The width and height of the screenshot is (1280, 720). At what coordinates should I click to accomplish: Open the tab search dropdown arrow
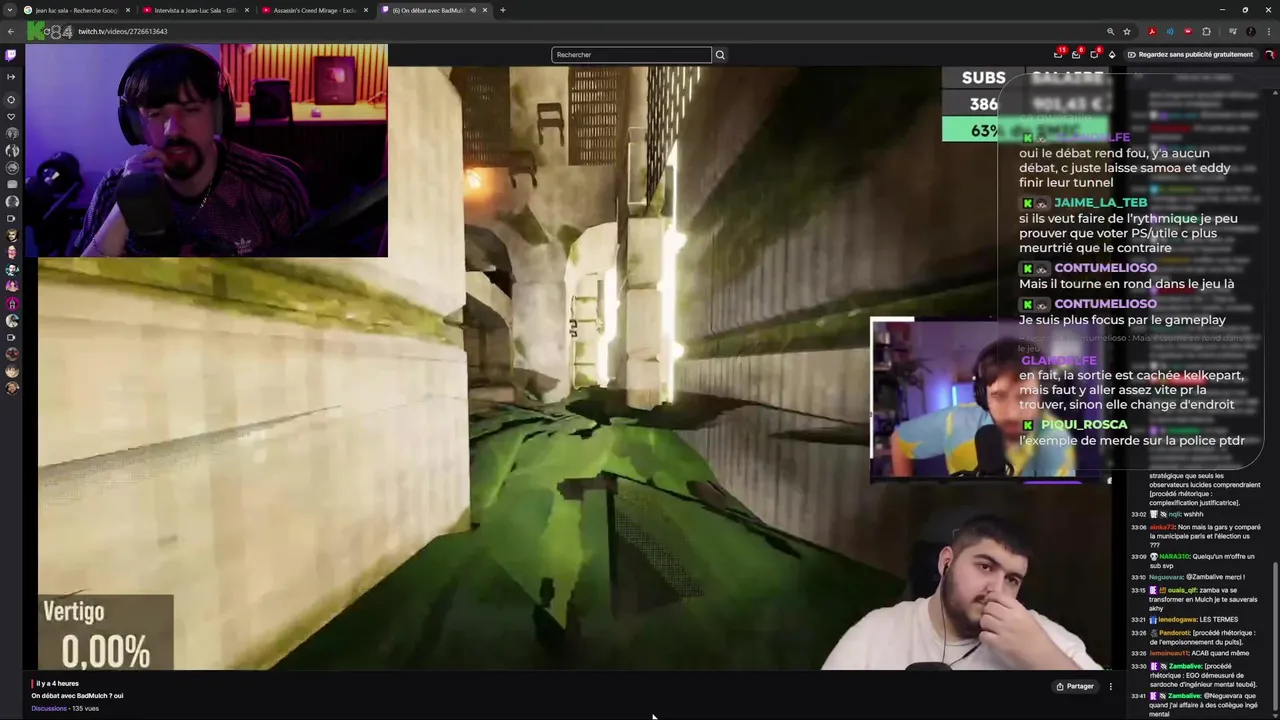coord(10,10)
